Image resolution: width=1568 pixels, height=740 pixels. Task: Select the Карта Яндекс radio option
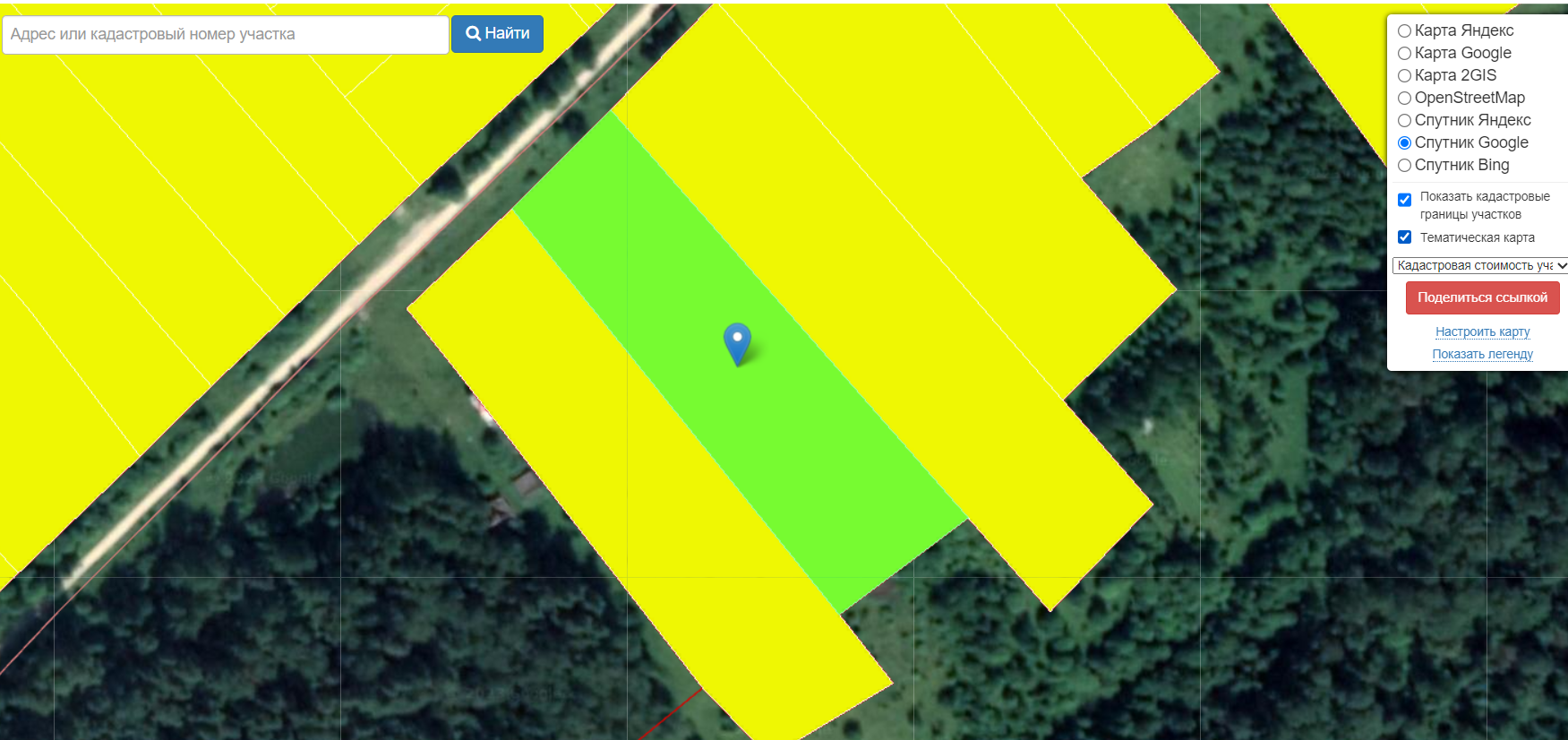click(x=1404, y=30)
